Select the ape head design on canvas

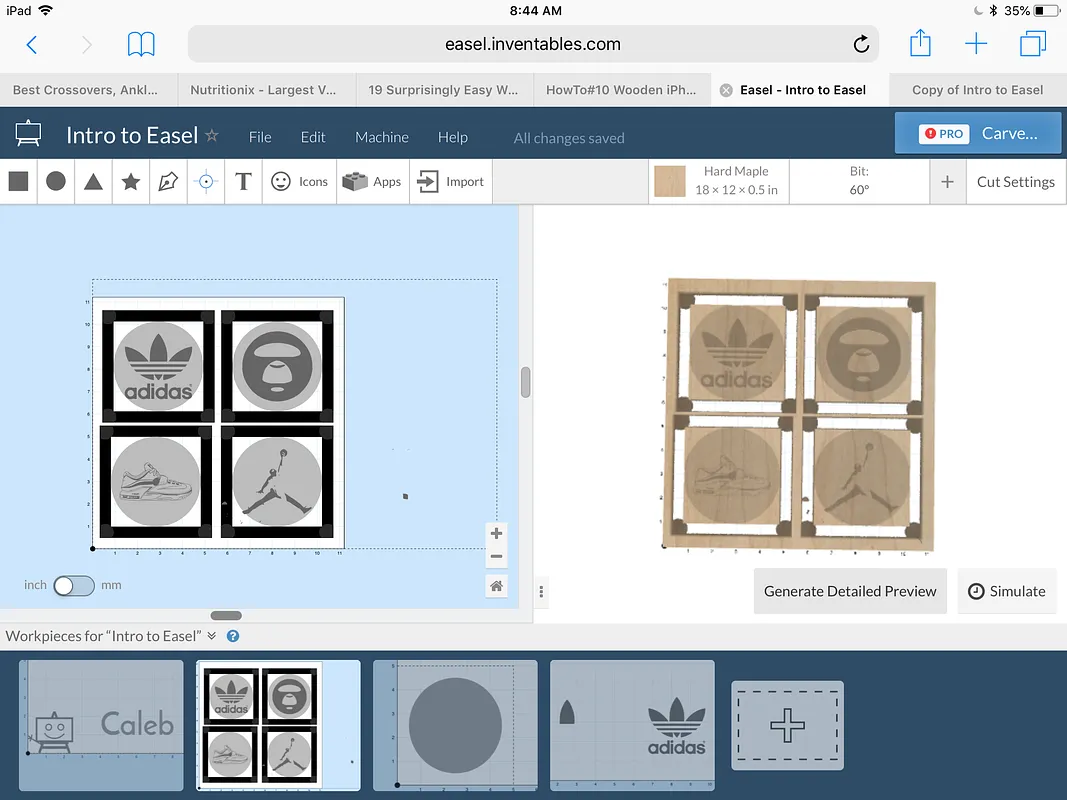277,366
